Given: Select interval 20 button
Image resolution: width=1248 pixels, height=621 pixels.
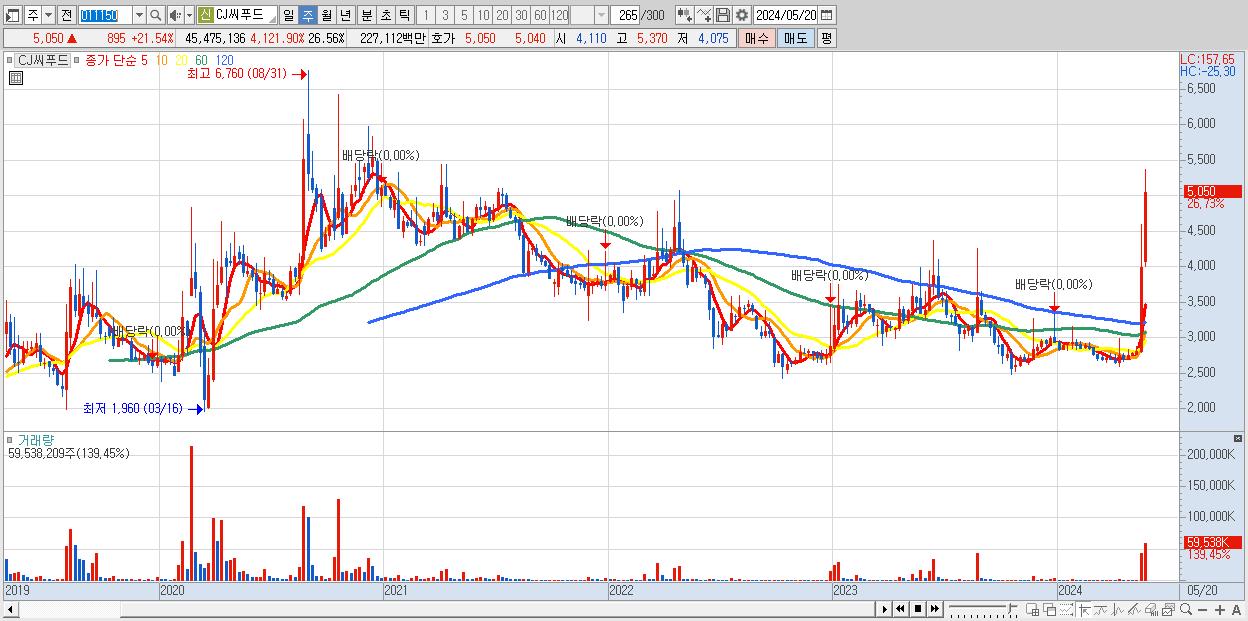Looking at the screenshot, I should point(502,15).
